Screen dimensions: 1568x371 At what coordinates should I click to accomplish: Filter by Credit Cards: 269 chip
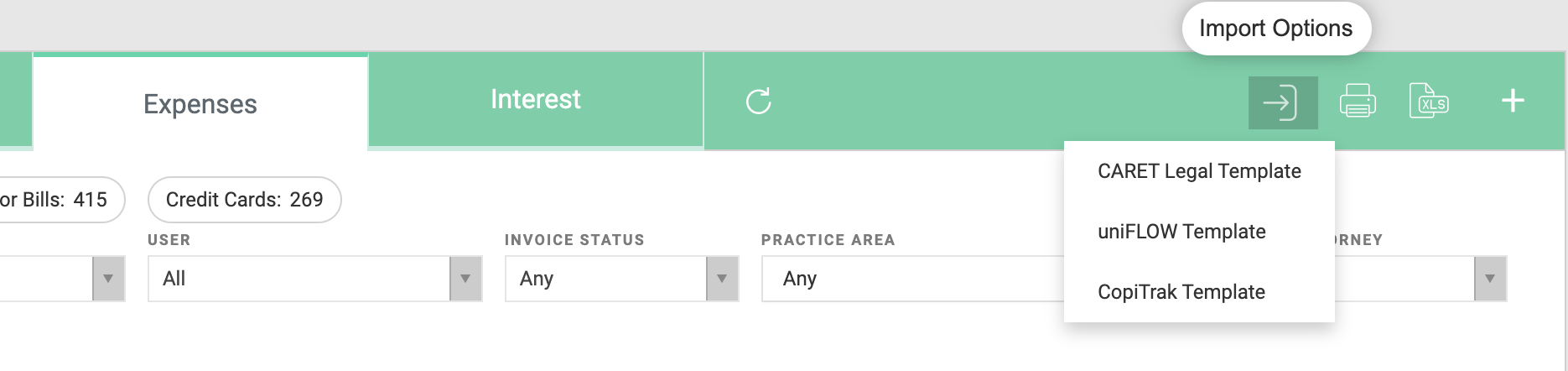pos(244,200)
